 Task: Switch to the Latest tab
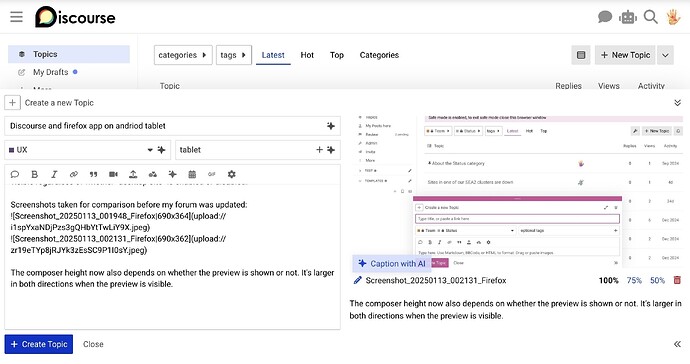point(273,55)
